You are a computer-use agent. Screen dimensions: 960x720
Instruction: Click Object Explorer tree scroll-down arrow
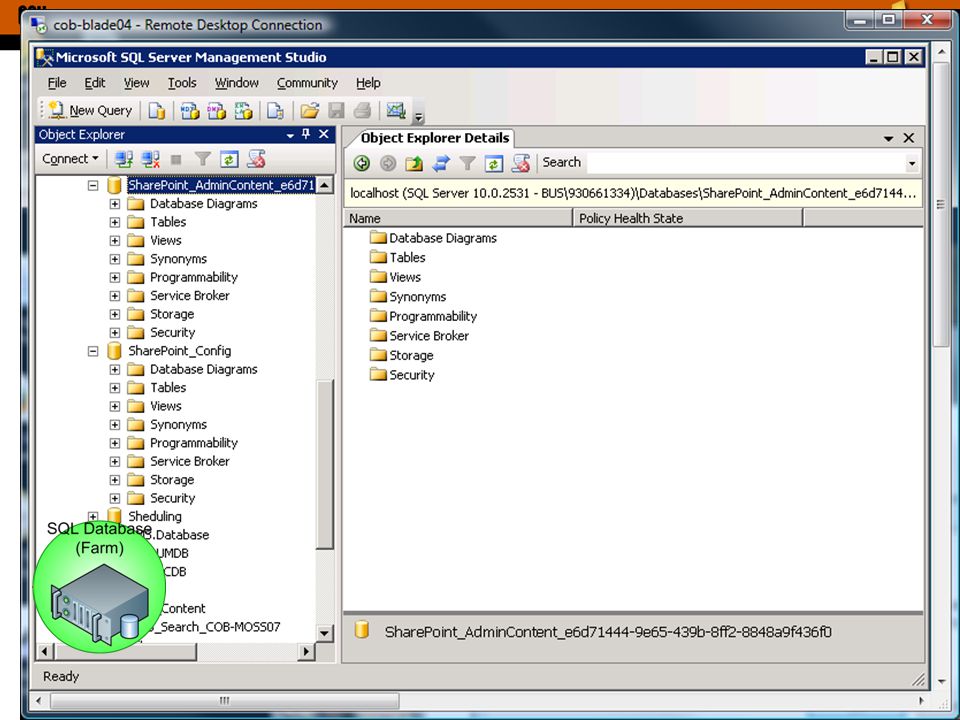click(324, 632)
